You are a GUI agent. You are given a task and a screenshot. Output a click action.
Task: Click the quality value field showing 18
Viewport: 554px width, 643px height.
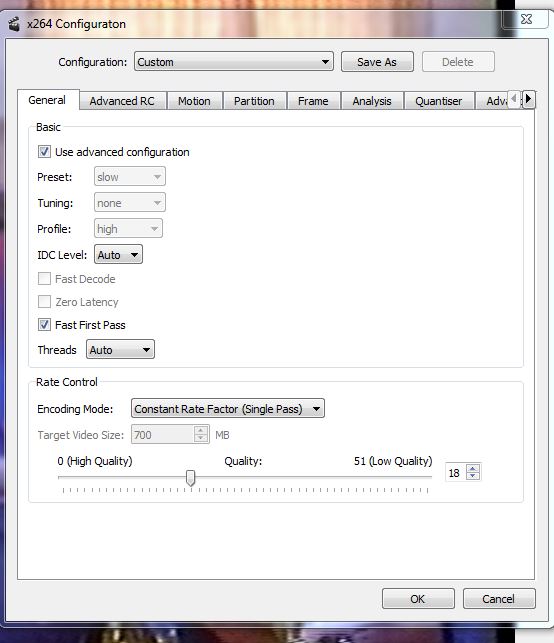click(x=455, y=473)
